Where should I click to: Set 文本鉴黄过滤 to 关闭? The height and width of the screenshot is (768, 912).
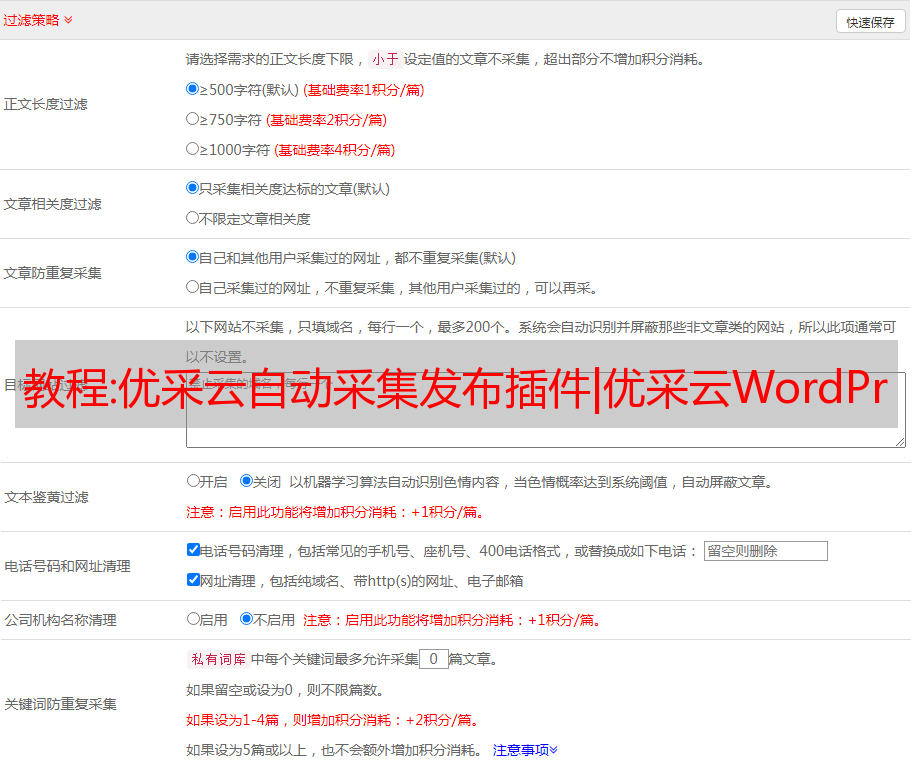click(x=246, y=481)
